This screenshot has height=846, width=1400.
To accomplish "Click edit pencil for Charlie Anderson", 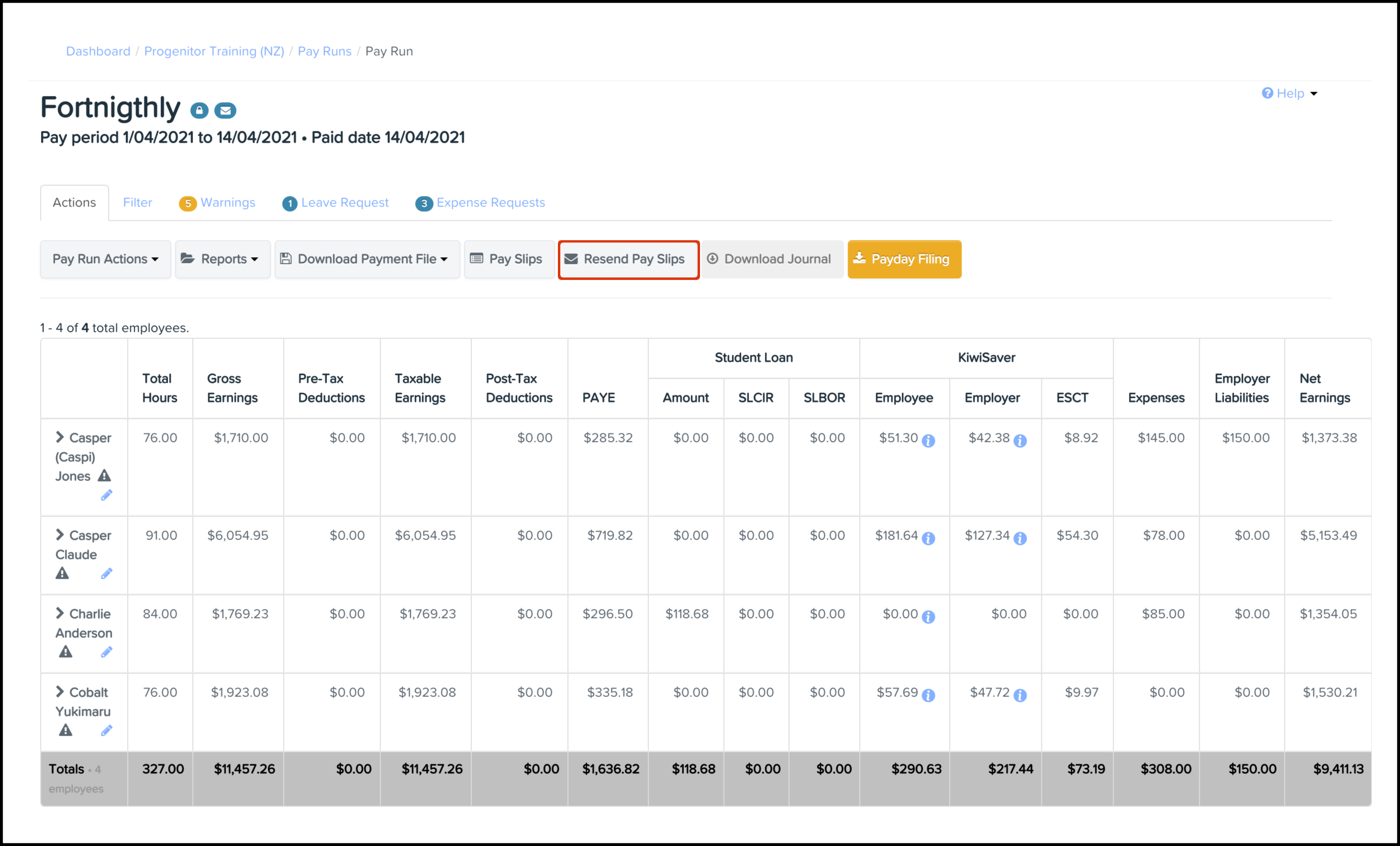I will coord(106,652).
